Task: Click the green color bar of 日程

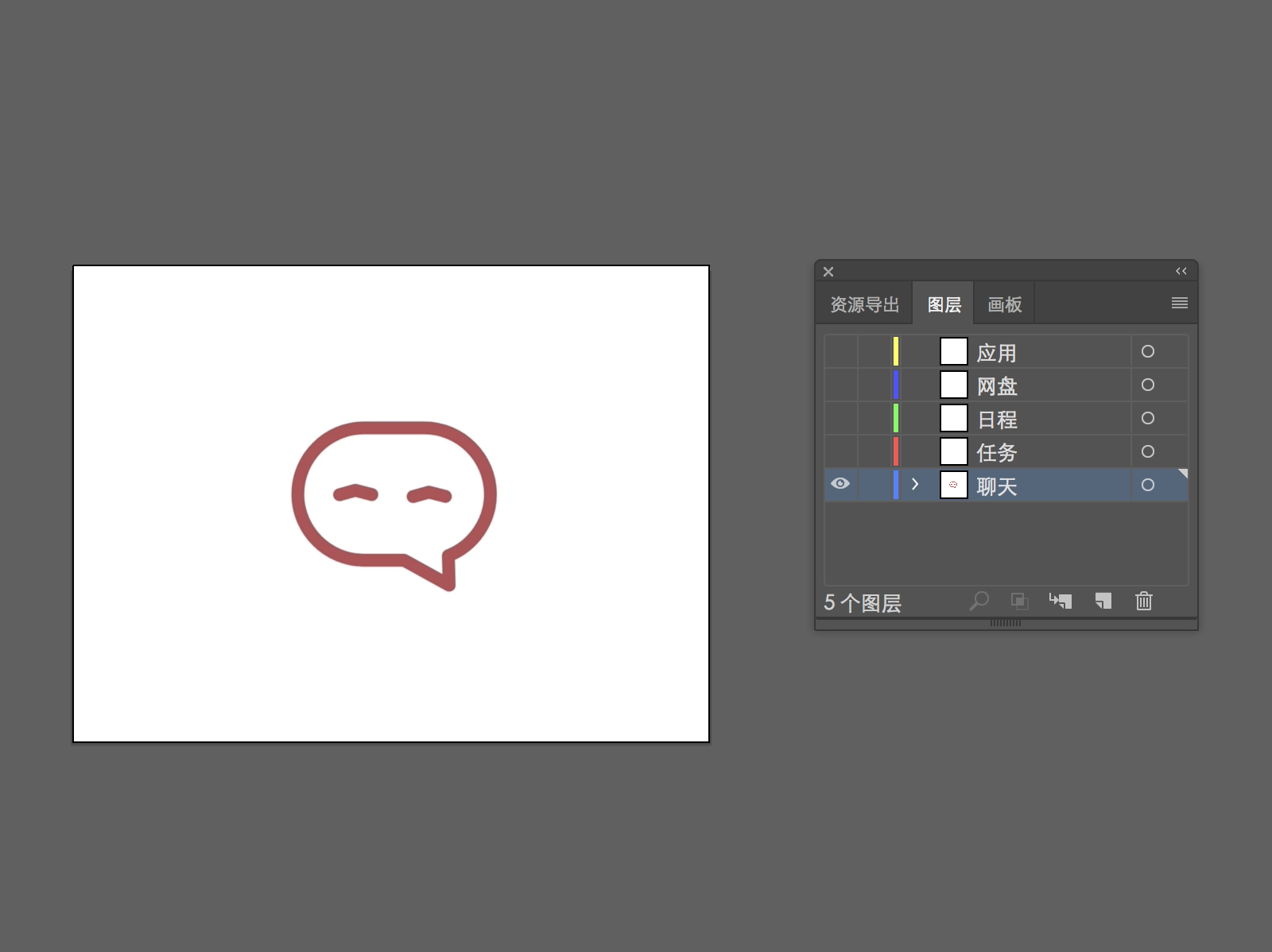Action: [896, 418]
